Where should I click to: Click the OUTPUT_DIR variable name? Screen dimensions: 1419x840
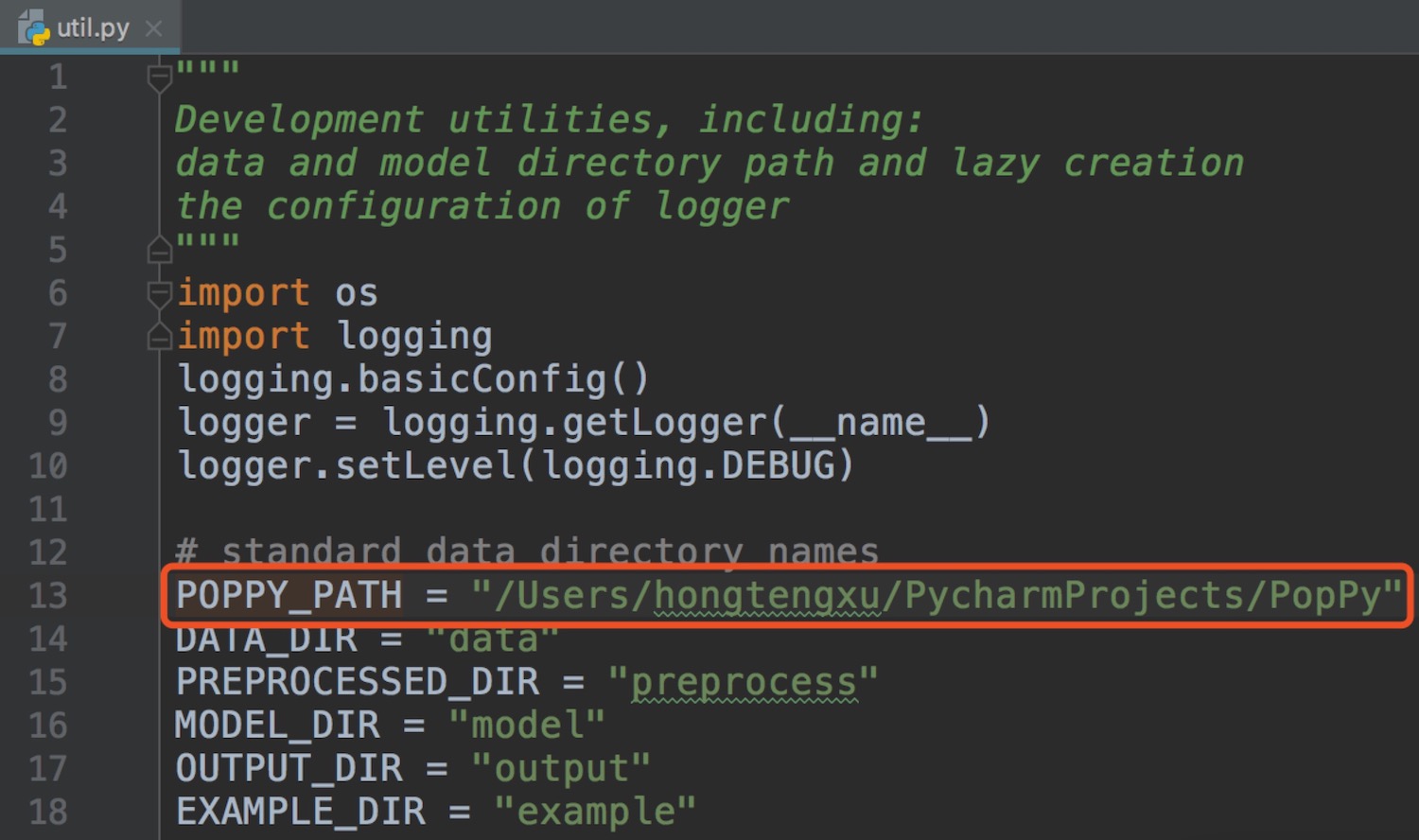pos(289,769)
